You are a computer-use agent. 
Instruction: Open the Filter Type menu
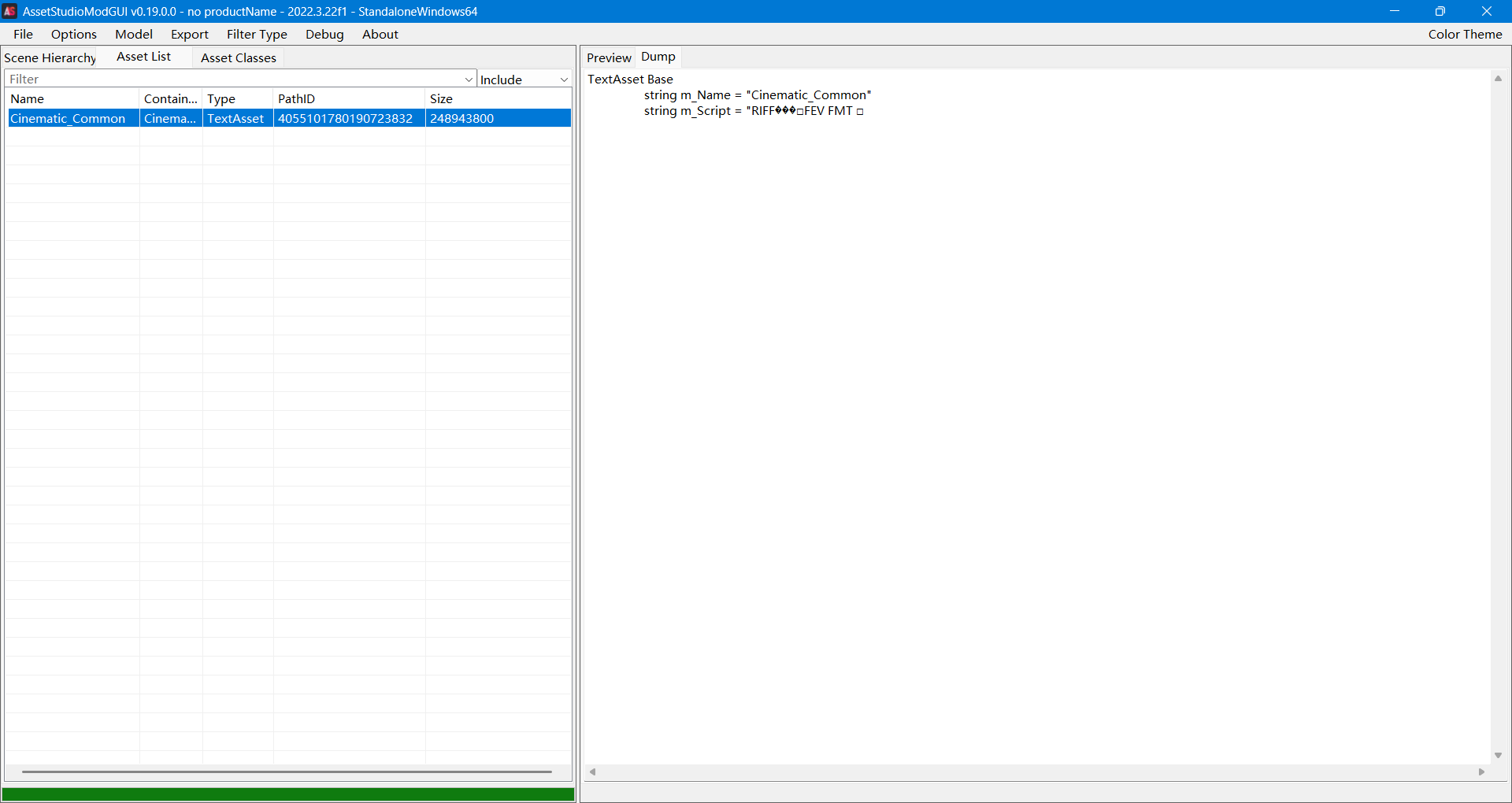pyautogui.click(x=257, y=34)
